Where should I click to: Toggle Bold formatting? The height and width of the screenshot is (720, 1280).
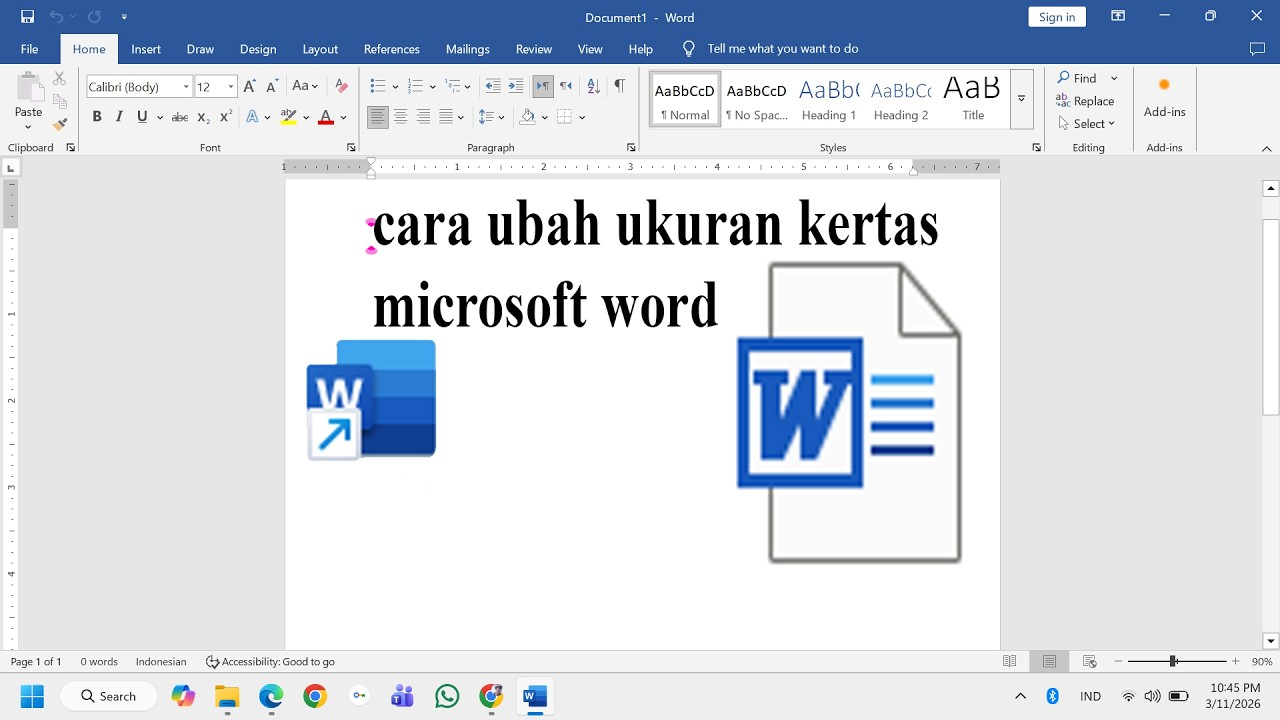click(97, 117)
